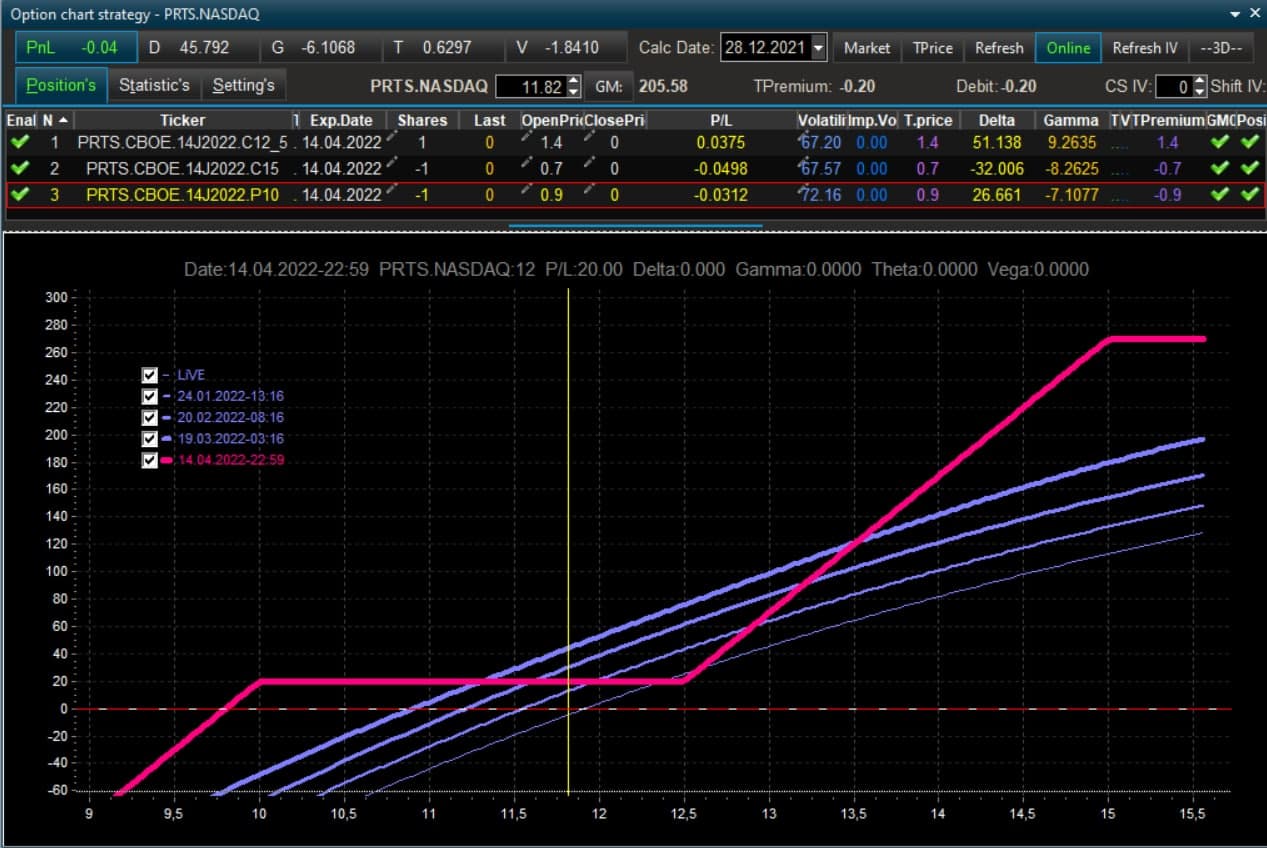Open the Setting's tab
The height and width of the screenshot is (848, 1267).
(x=244, y=85)
